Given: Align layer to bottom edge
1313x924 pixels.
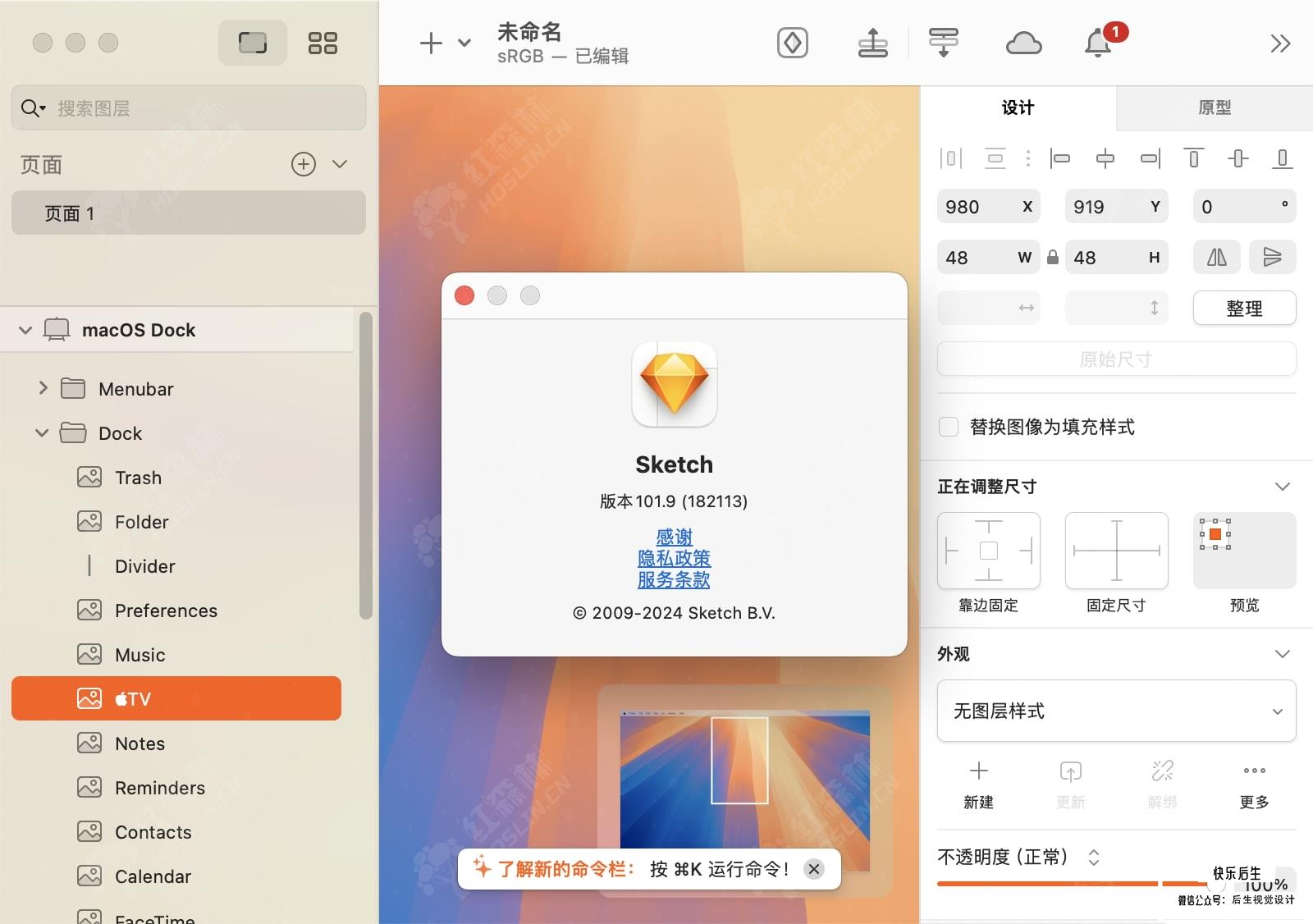Looking at the screenshot, I should click(x=1283, y=158).
